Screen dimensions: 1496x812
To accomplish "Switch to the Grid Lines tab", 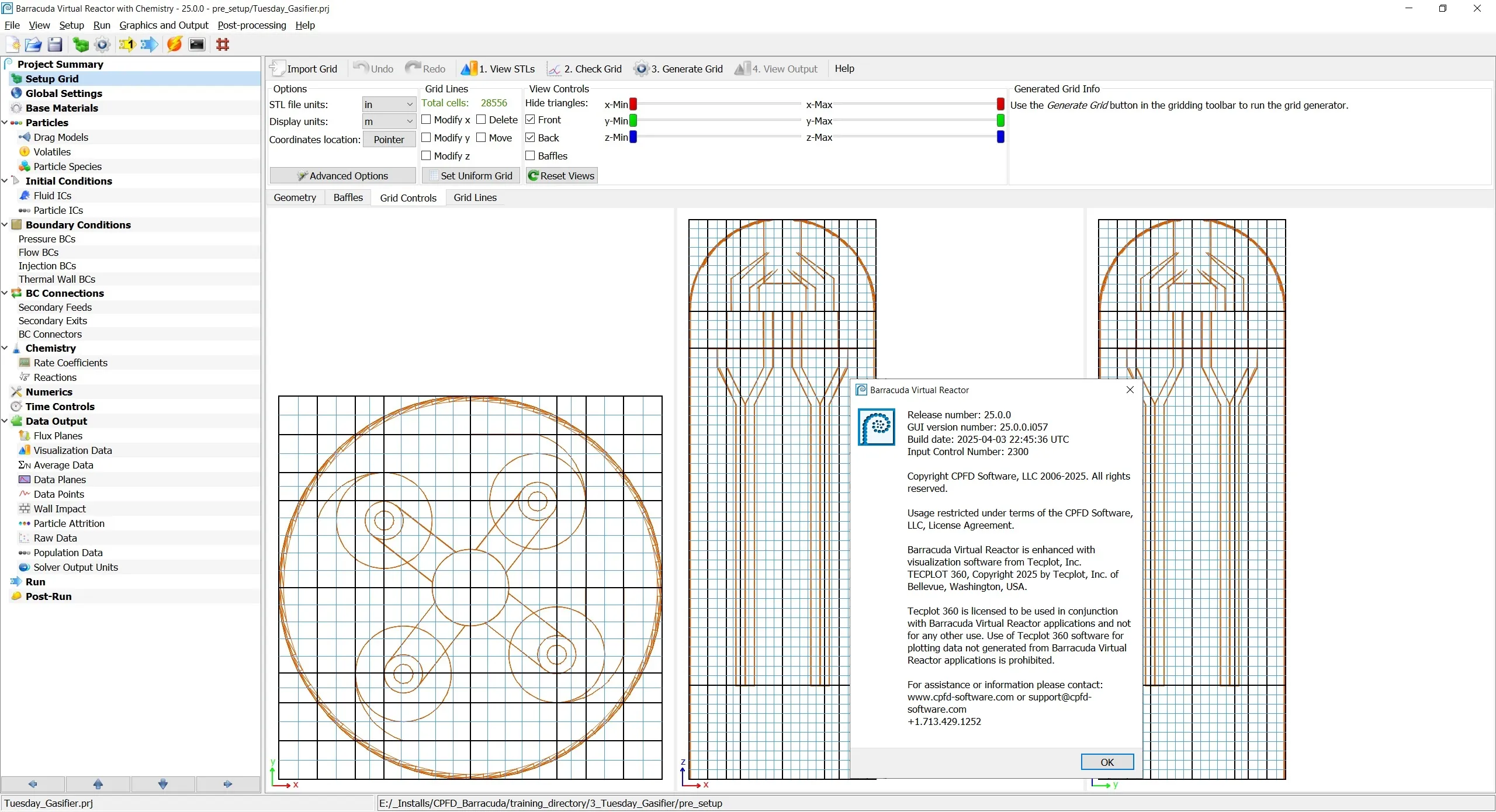I will [x=475, y=197].
